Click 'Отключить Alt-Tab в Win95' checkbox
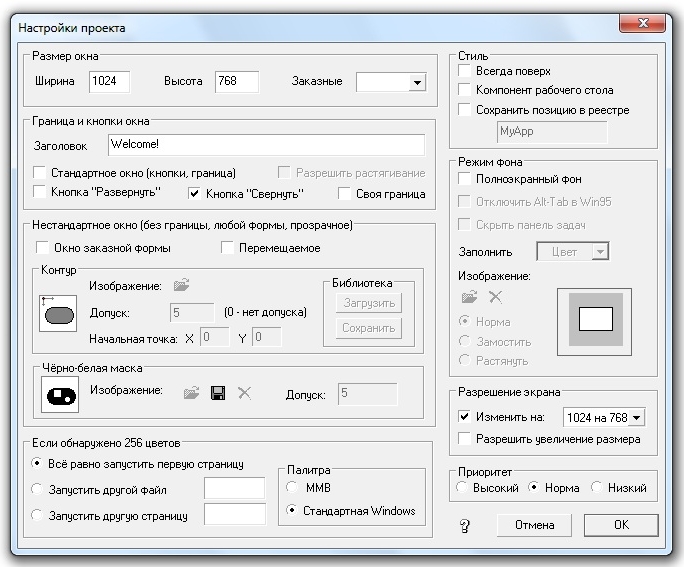Screen dimensions: 684x567 point(464,202)
